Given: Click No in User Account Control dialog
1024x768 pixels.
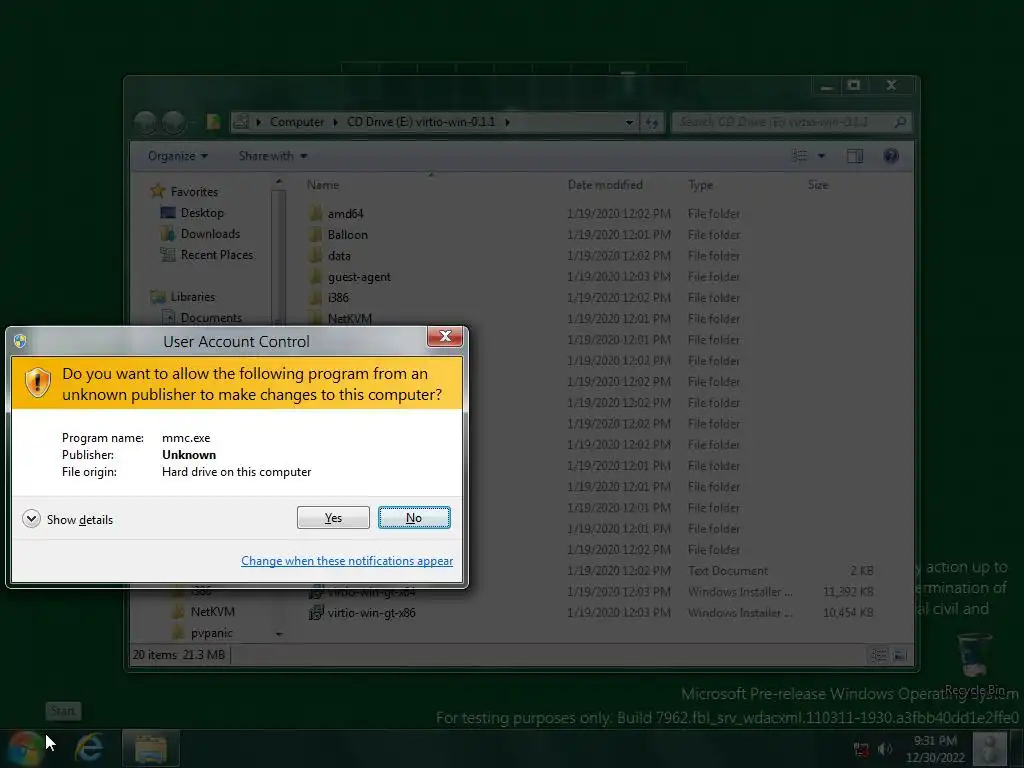Looking at the screenshot, I should (414, 518).
